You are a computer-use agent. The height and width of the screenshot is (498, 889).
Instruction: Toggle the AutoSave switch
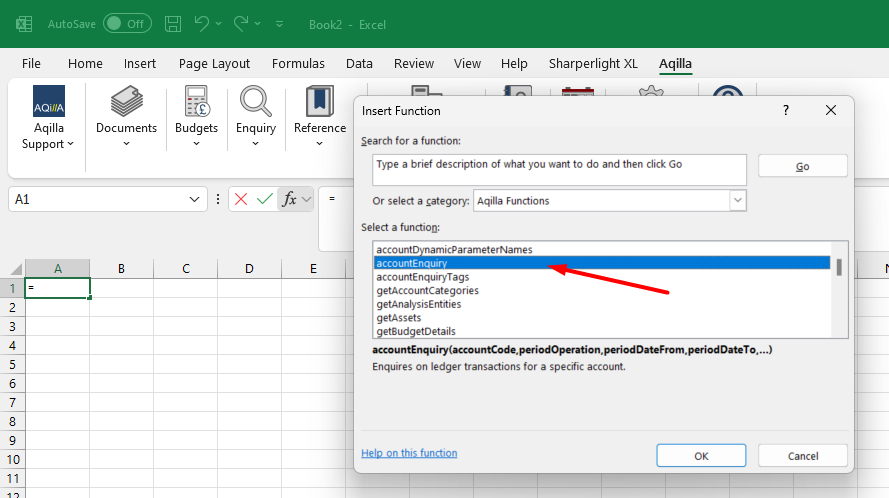(x=127, y=23)
